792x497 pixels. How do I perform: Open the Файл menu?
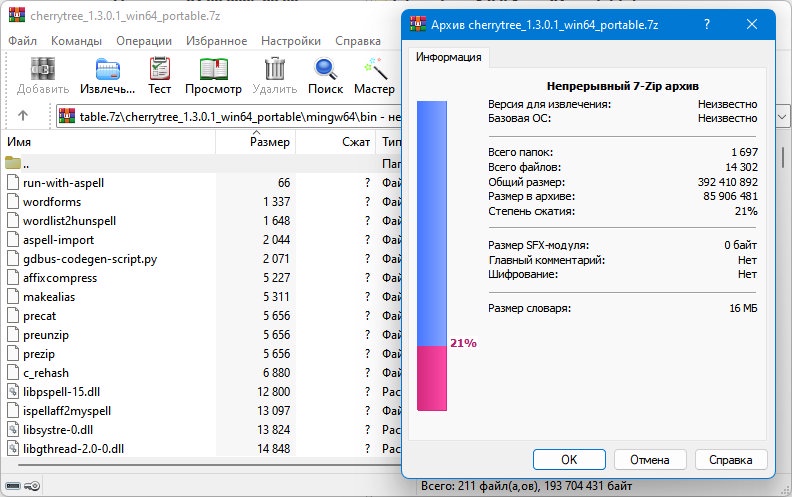pyautogui.click(x=22, y=41)
